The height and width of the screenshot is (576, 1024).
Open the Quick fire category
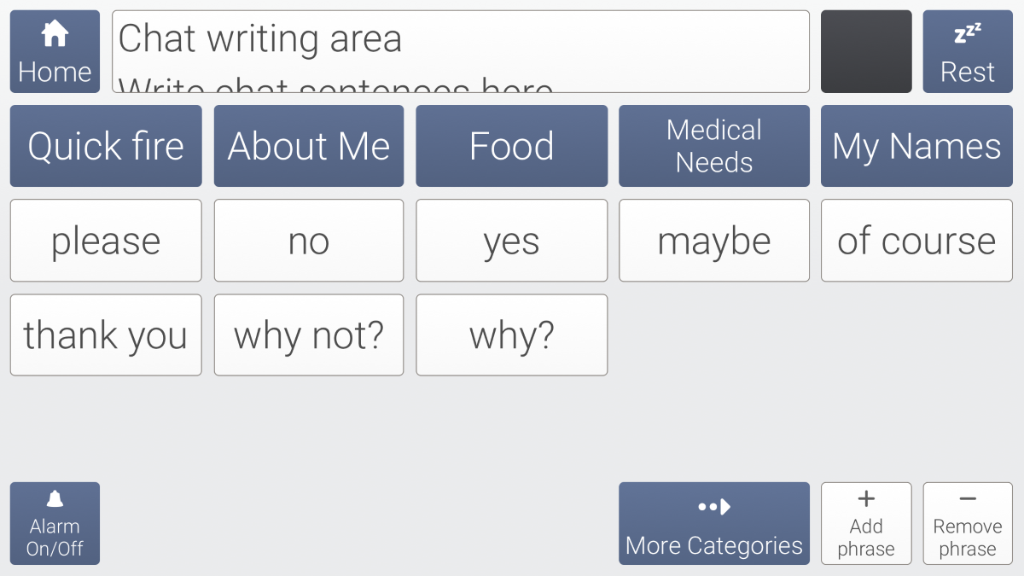pos(106,146)
